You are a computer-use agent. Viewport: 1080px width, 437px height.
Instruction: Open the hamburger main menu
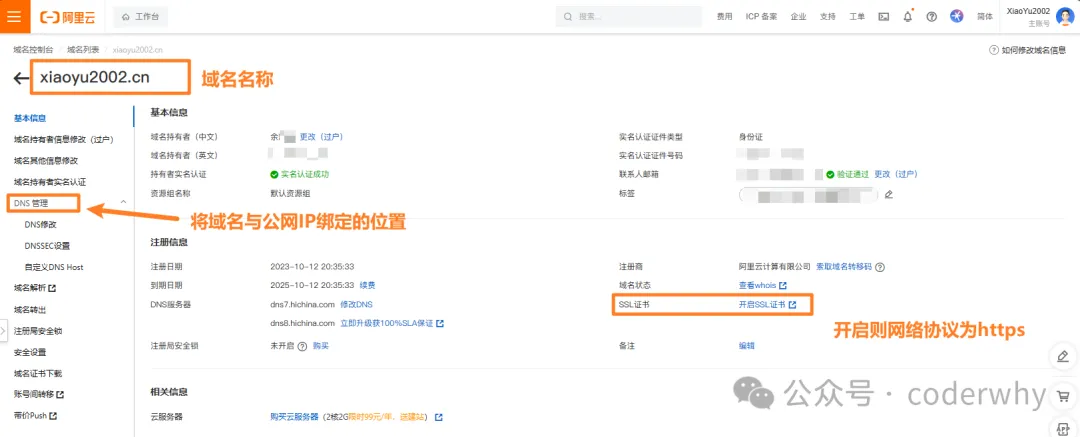tap(13, 16)
